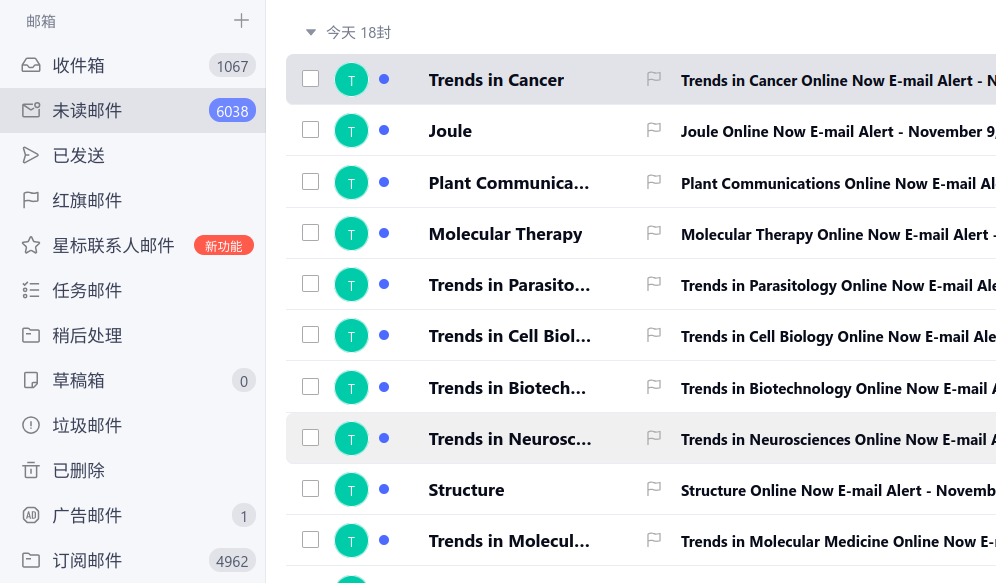Click the Structure sender avatar

click(351, 490)
